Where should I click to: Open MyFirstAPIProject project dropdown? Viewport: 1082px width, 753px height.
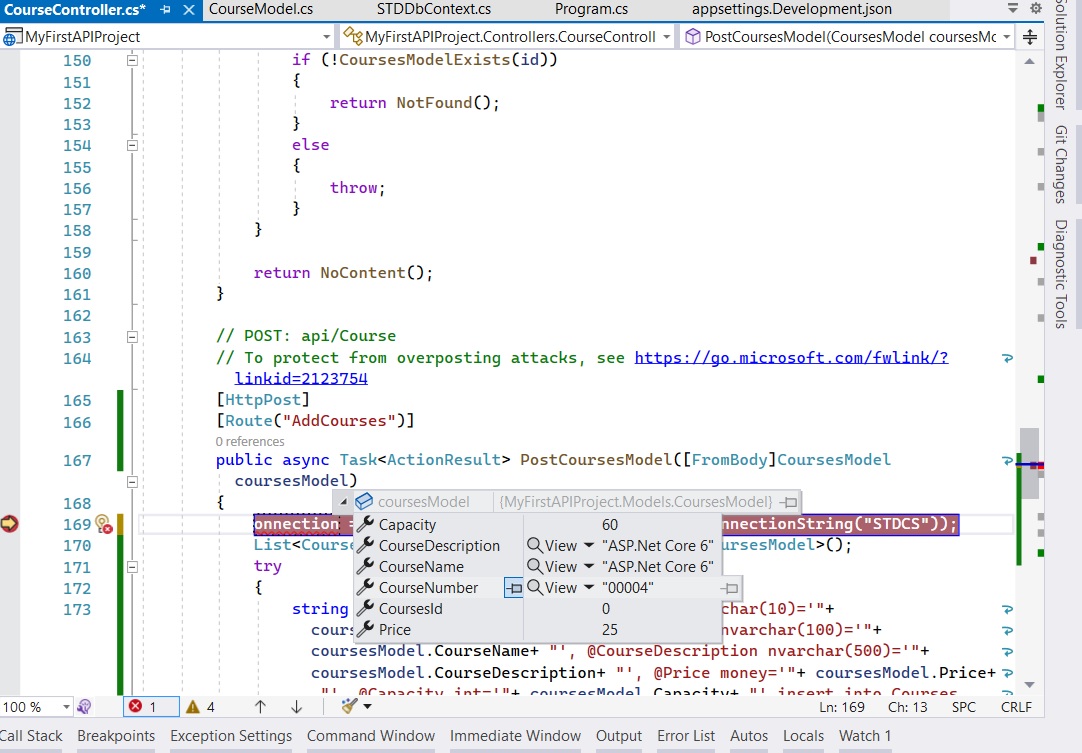click(x=326, y=37)
